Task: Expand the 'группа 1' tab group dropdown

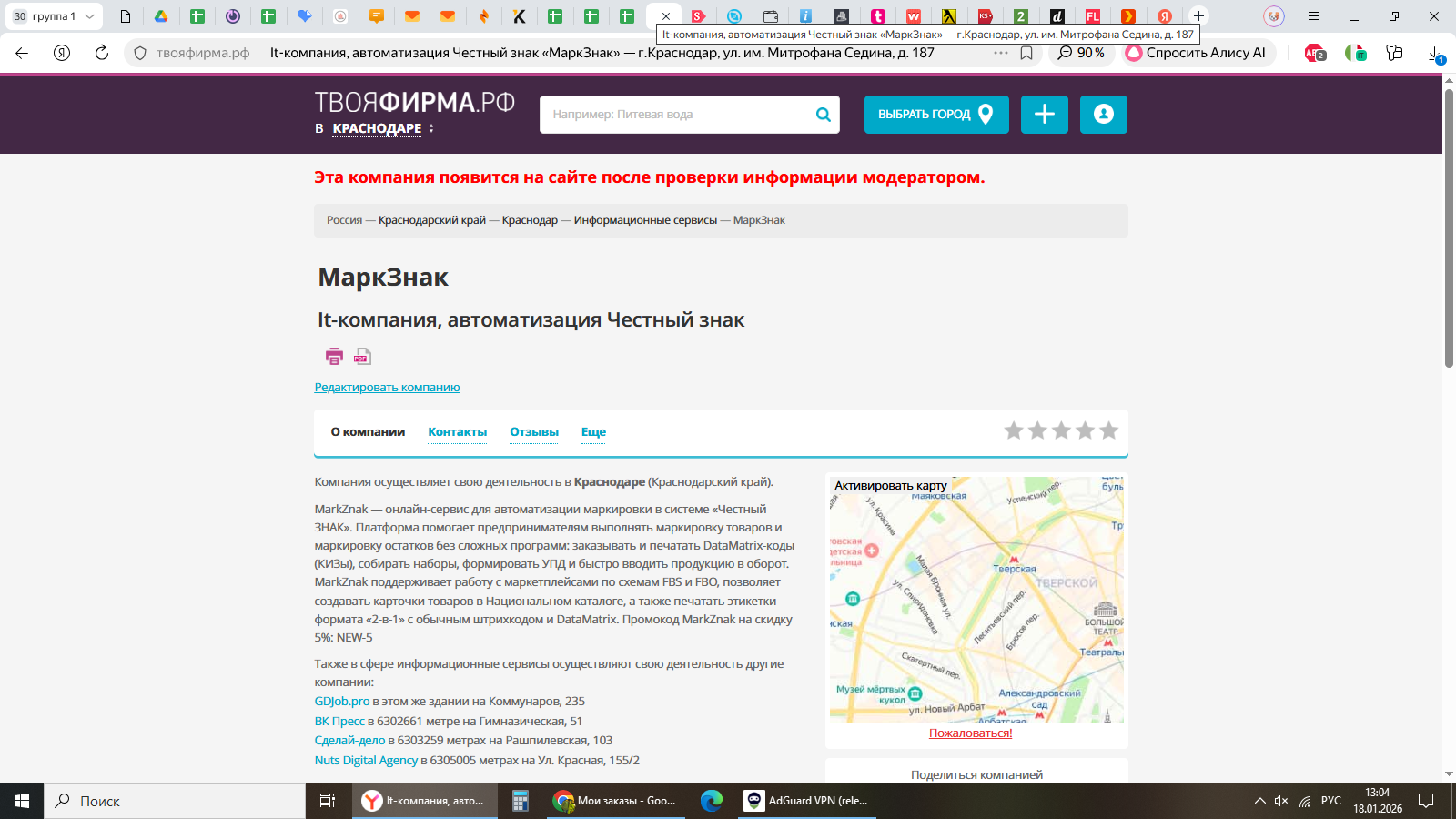Action: [89, 16]
